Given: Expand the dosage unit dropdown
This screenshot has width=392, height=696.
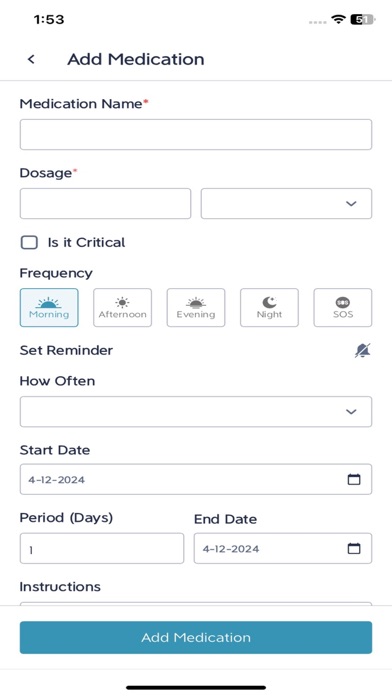Looking at the screenshot, I should pos(286,204).
